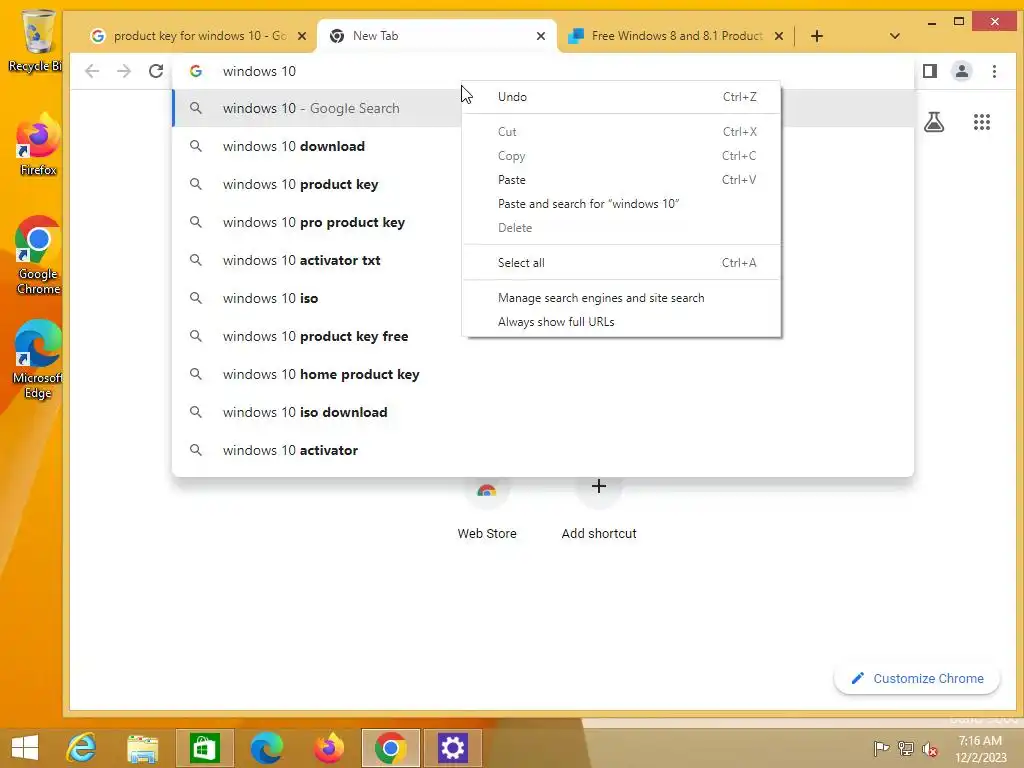The height and width of the screenshot is (768, 1024).
Task: Expand the tab search chevron
Action: click(x=895, y=36)
